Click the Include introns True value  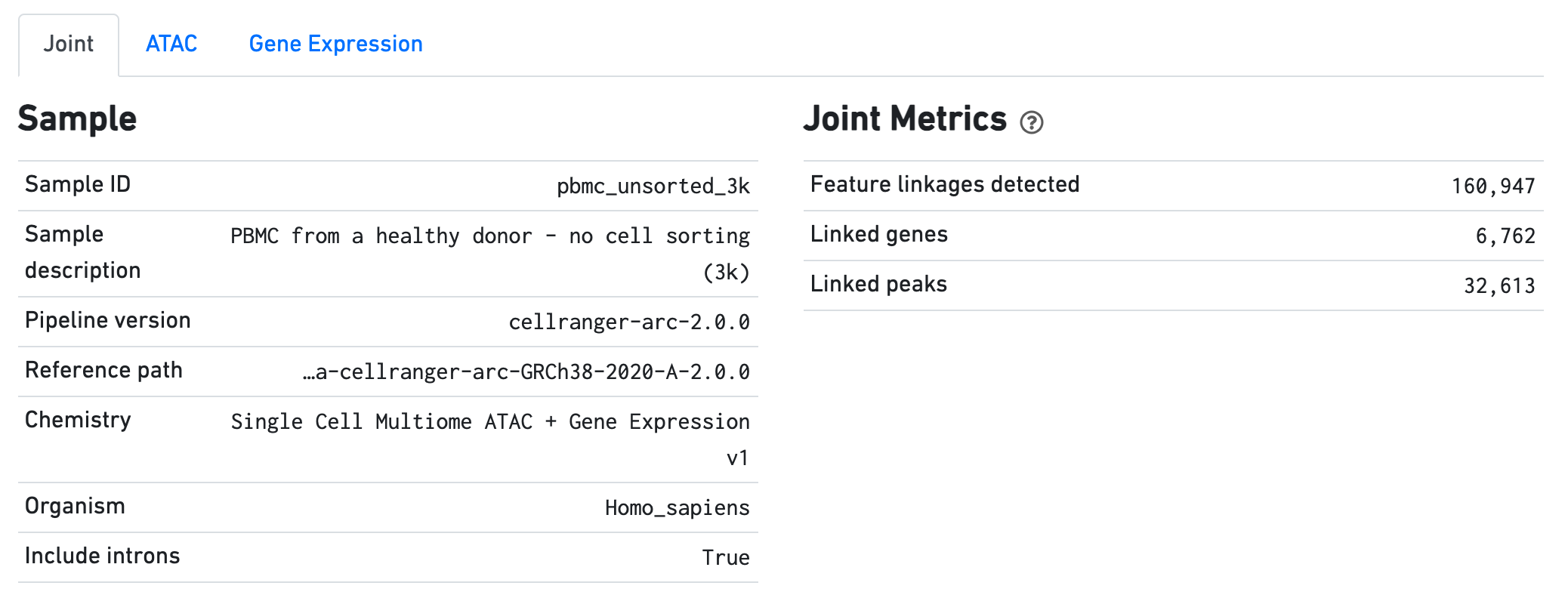725,557
